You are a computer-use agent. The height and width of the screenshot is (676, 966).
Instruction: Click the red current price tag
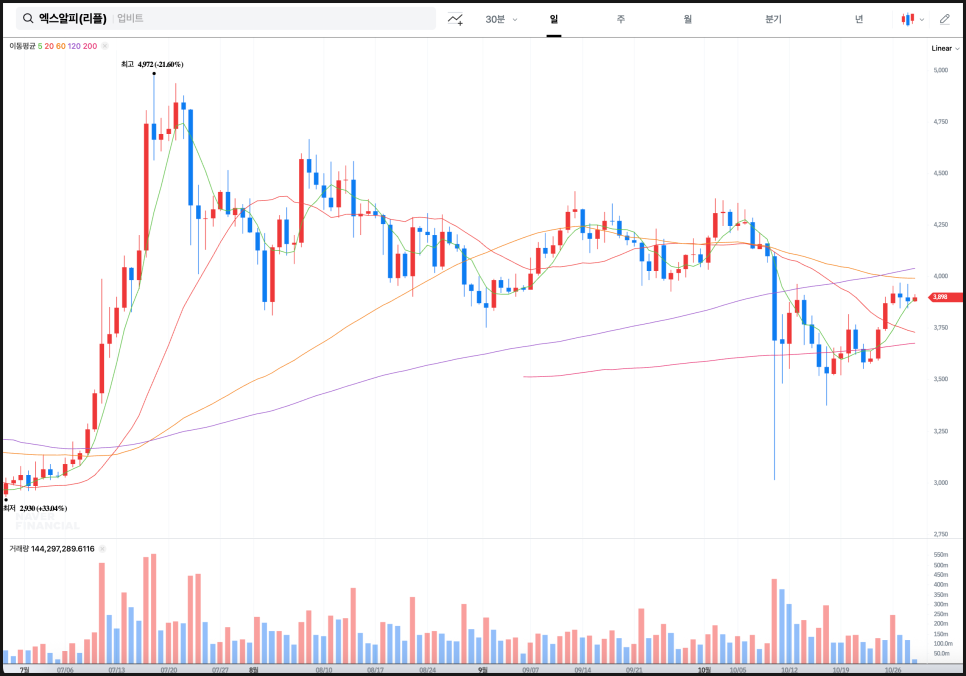point(939,297)
